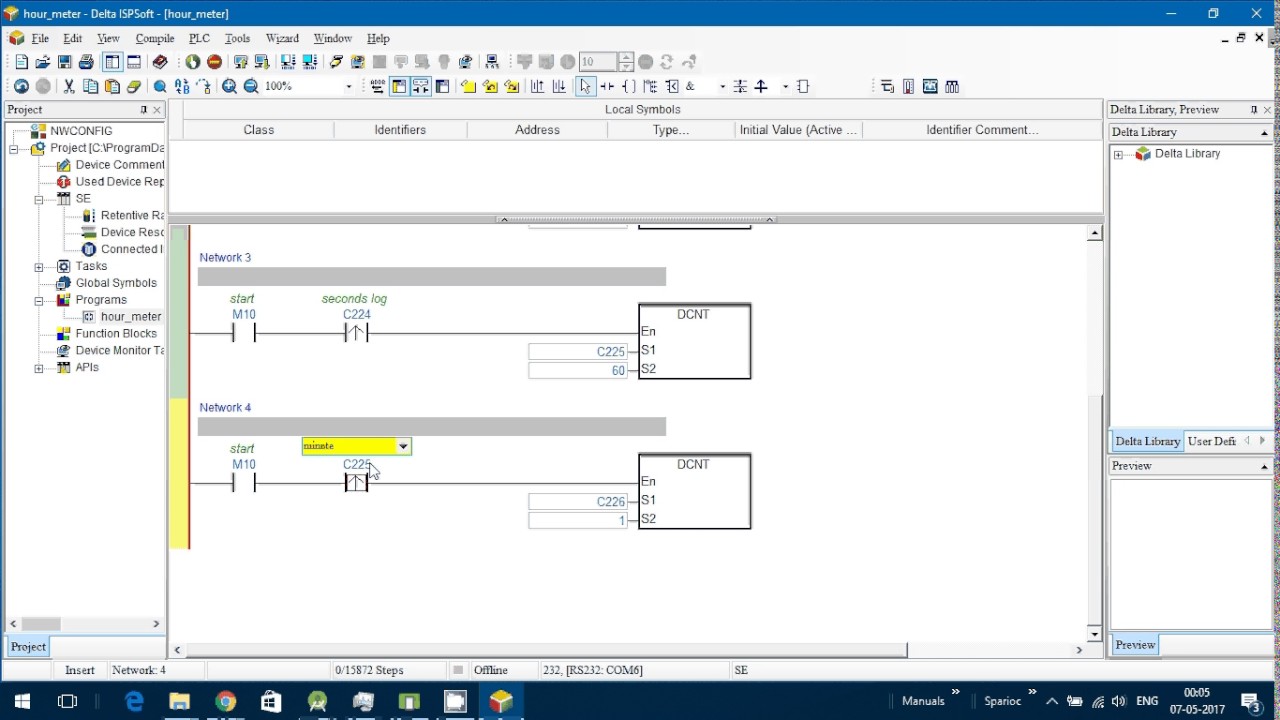The height and width of the screenshot is (720, 1280).
Task: Click the horizontal scrollbar of ladder editor
Action: (x=545, y=650)
